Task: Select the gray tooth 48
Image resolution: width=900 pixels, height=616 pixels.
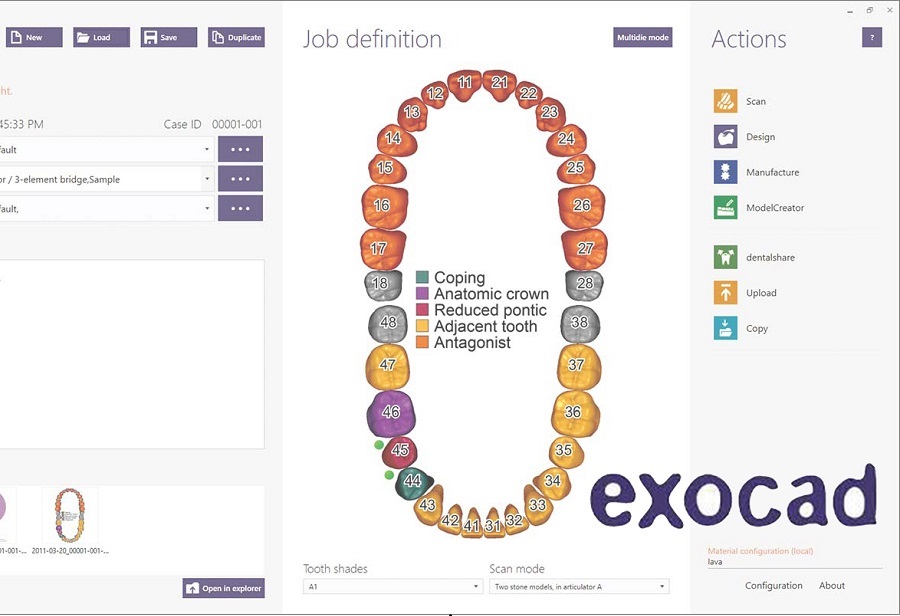Action: pos(387,324)
